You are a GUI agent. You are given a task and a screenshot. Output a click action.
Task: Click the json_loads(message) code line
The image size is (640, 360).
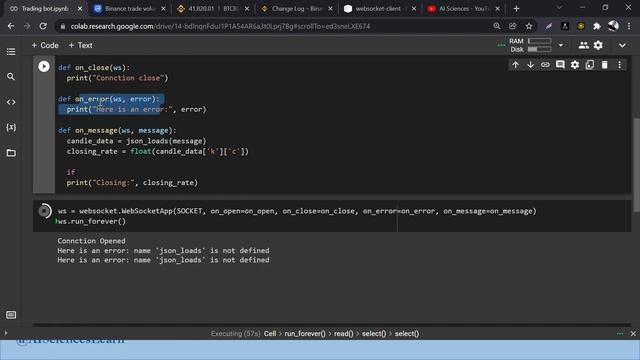(136, 141)
